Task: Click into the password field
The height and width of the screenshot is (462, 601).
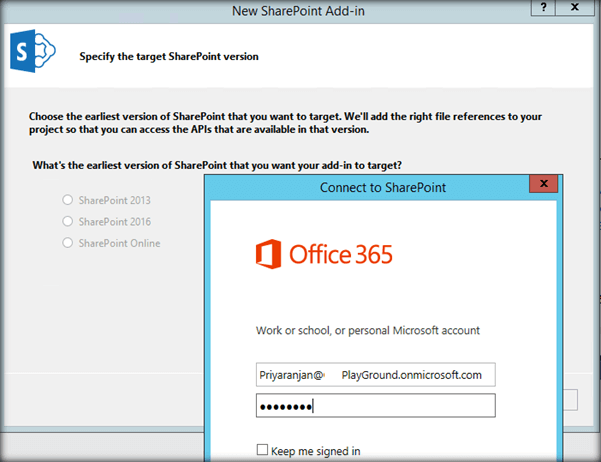Action: [376, 406]
